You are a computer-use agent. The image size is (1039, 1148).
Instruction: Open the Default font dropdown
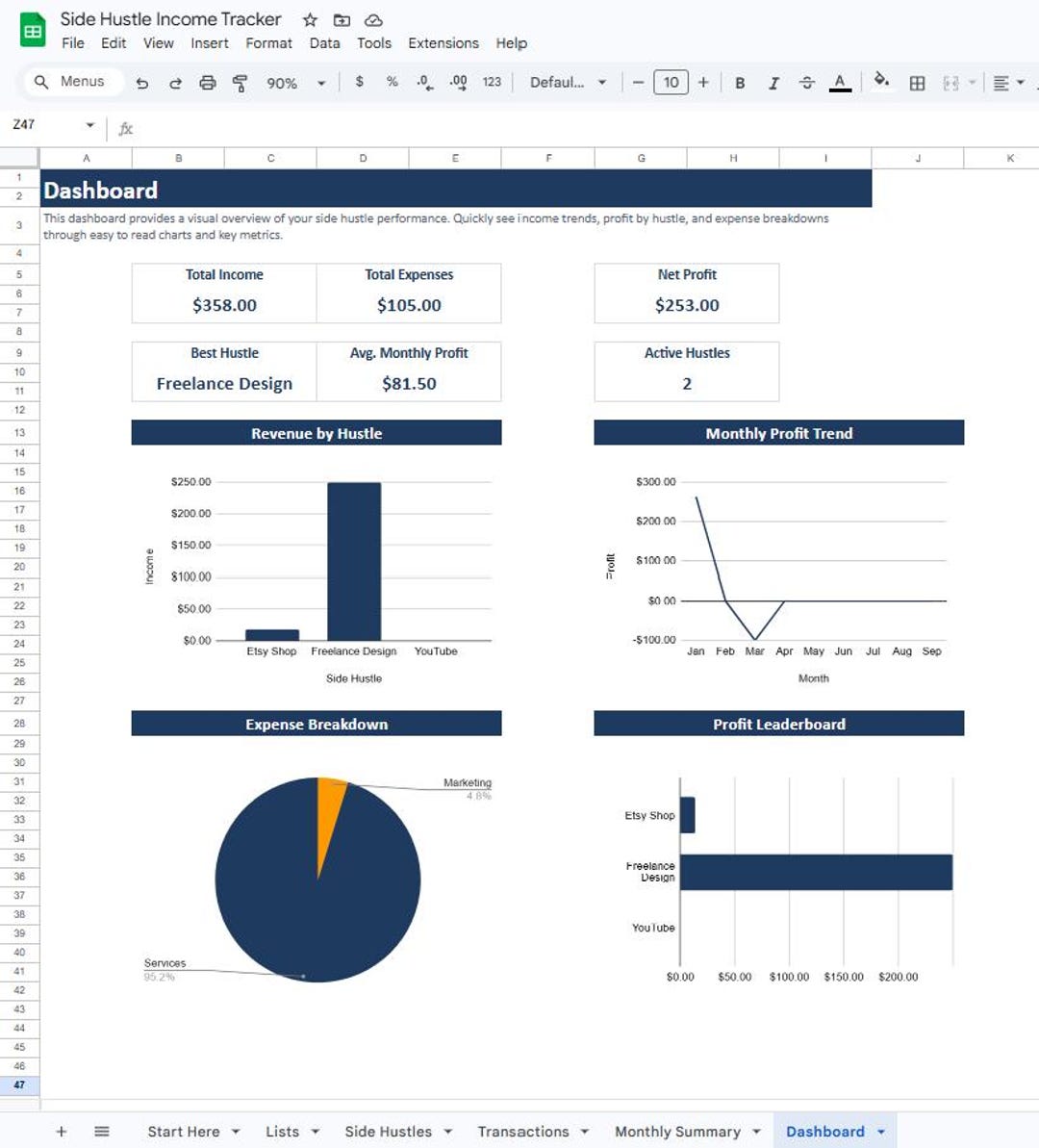569,83
